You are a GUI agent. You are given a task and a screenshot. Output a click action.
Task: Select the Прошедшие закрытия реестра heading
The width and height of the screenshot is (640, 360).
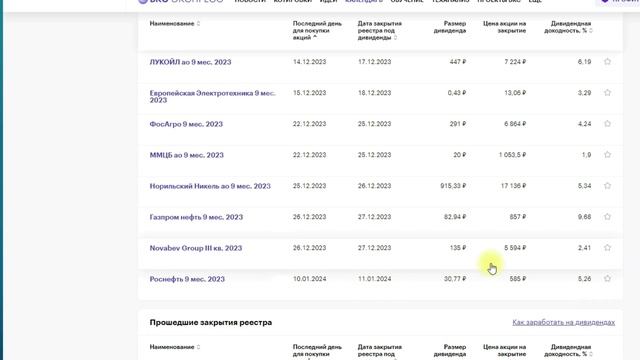click(211, 322)
